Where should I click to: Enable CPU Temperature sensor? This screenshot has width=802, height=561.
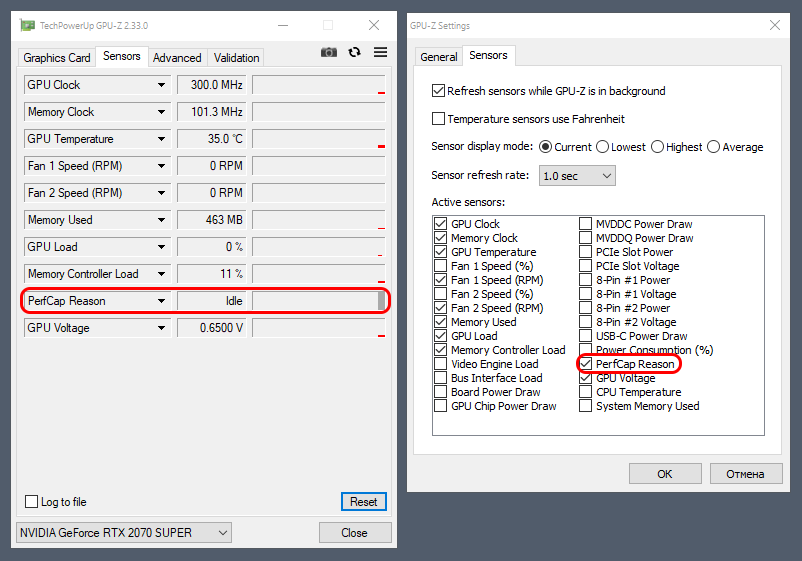point(586,392)
